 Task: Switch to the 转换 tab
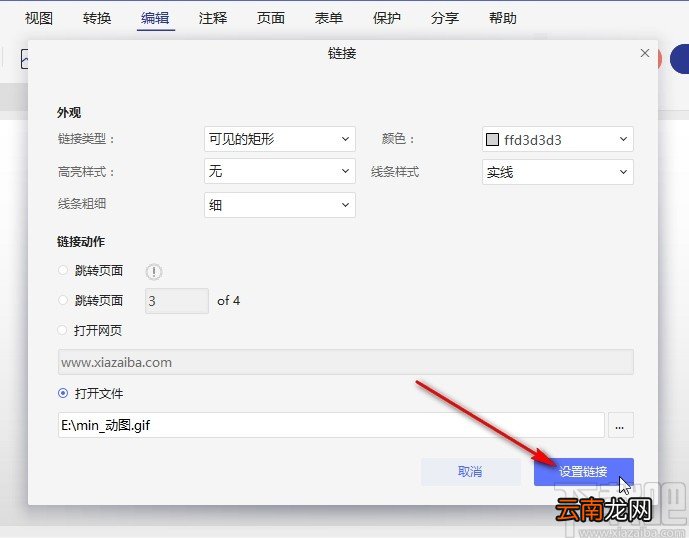point(97,18)
